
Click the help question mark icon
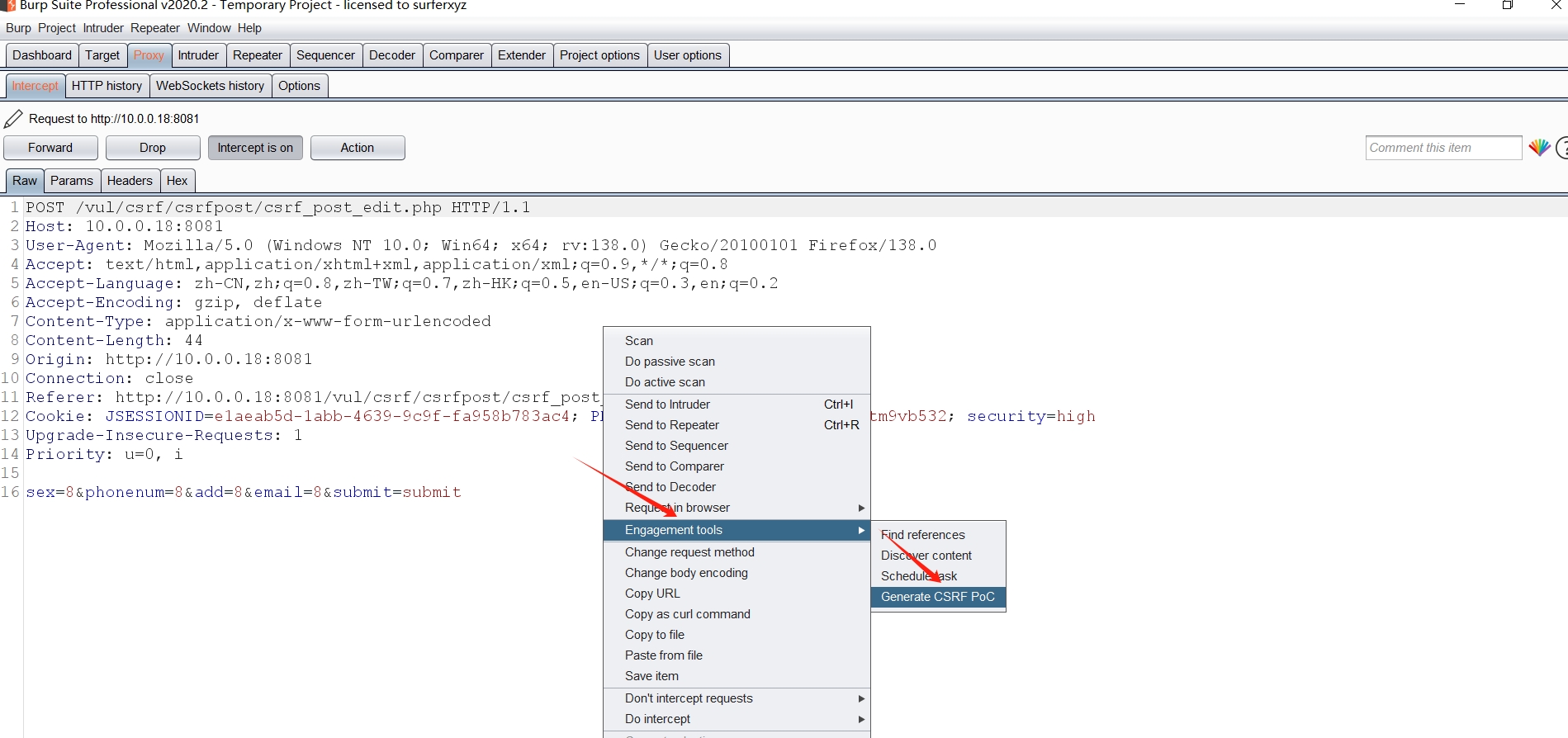pyautogui.click(x=1562, y=148)
